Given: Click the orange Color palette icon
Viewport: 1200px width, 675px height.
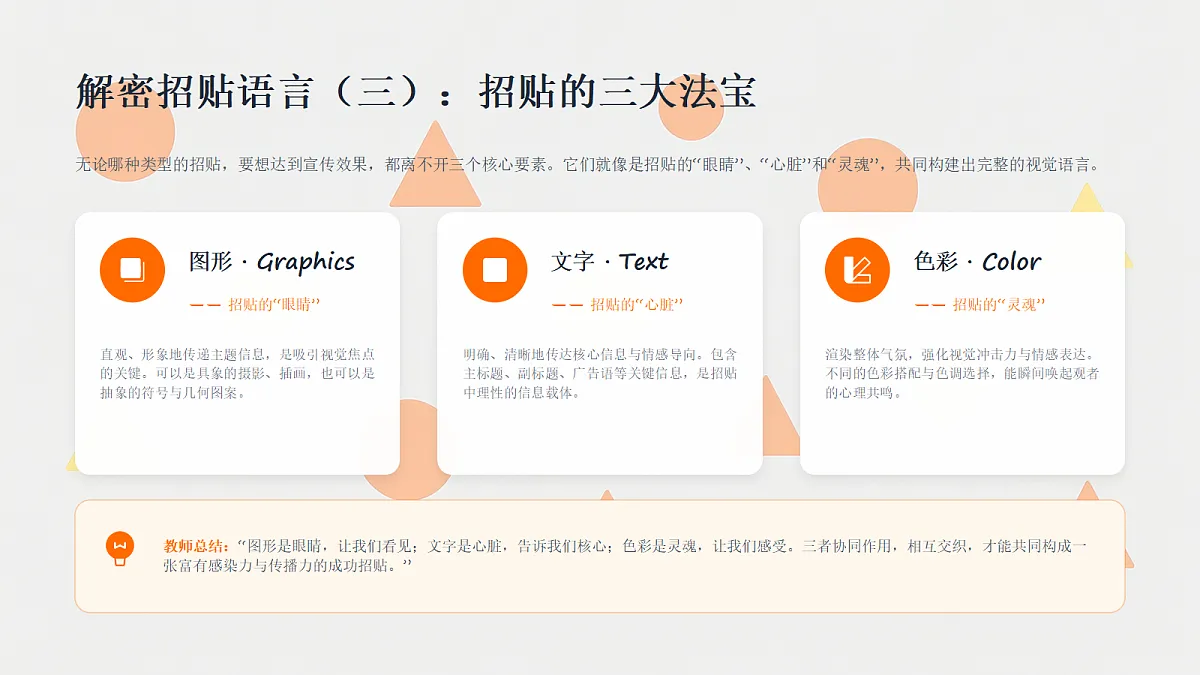Looking at the screenshot, I should point(857,270).
